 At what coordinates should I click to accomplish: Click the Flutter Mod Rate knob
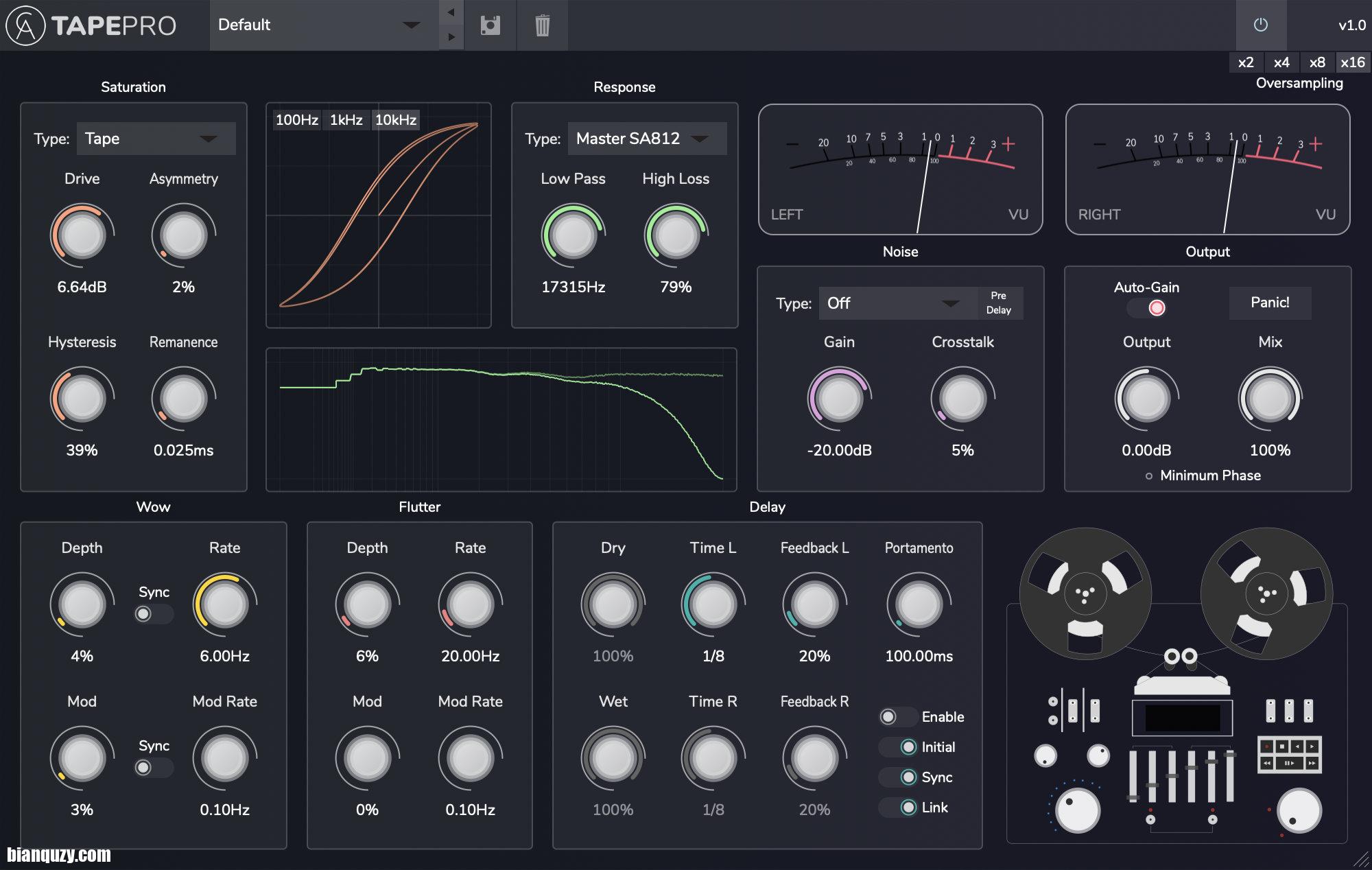click(x=471, y=758)
